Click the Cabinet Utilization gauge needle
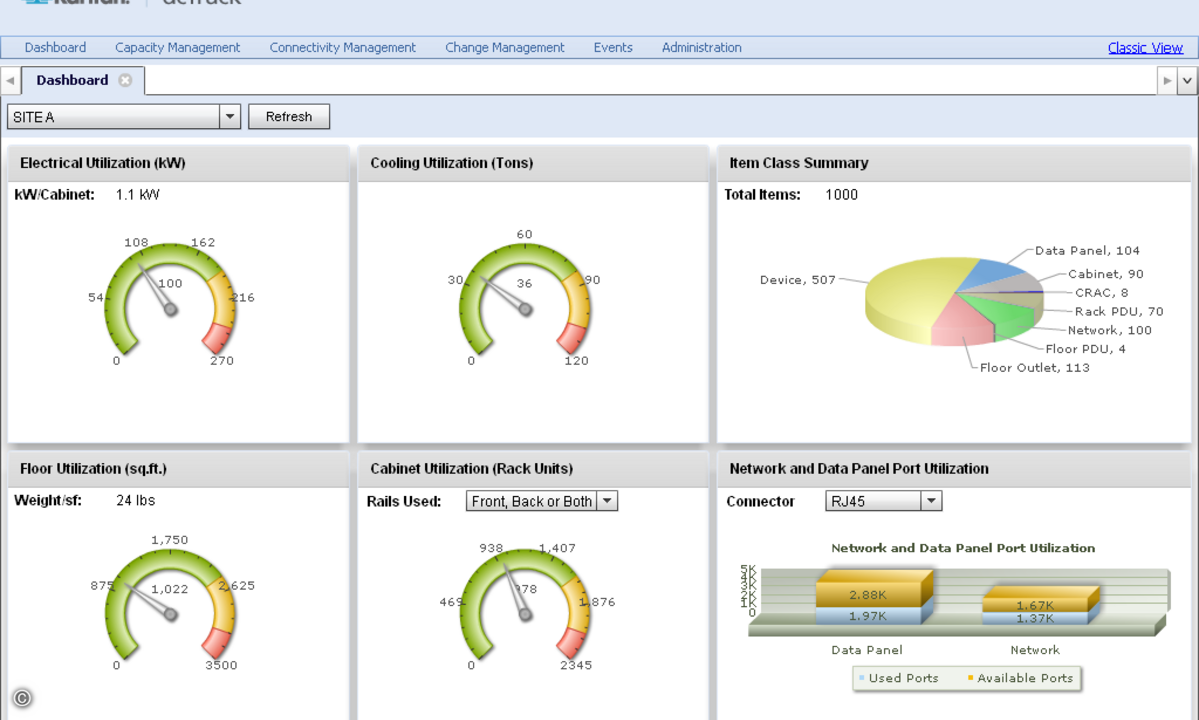 coord(516,592)
